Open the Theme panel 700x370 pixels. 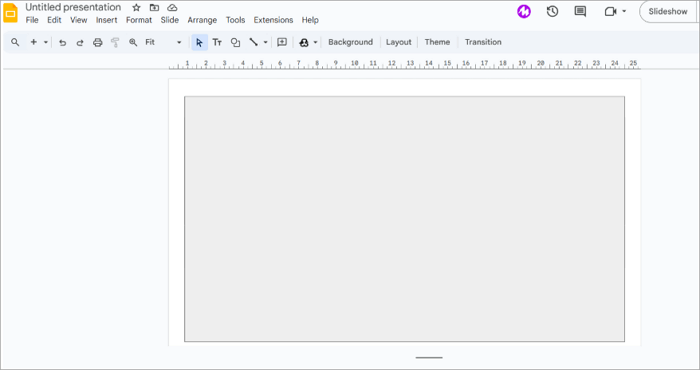point(437,42)
